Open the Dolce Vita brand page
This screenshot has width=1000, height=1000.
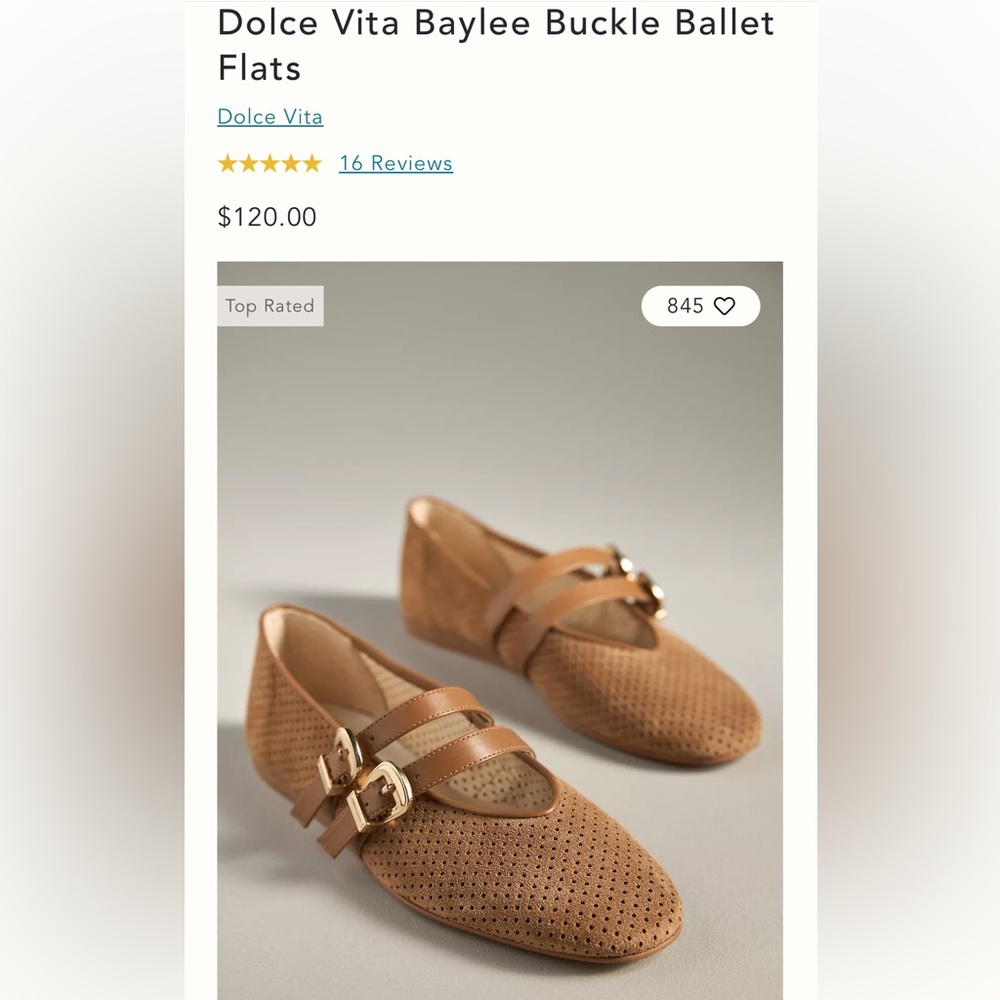(x=269, y=117)
